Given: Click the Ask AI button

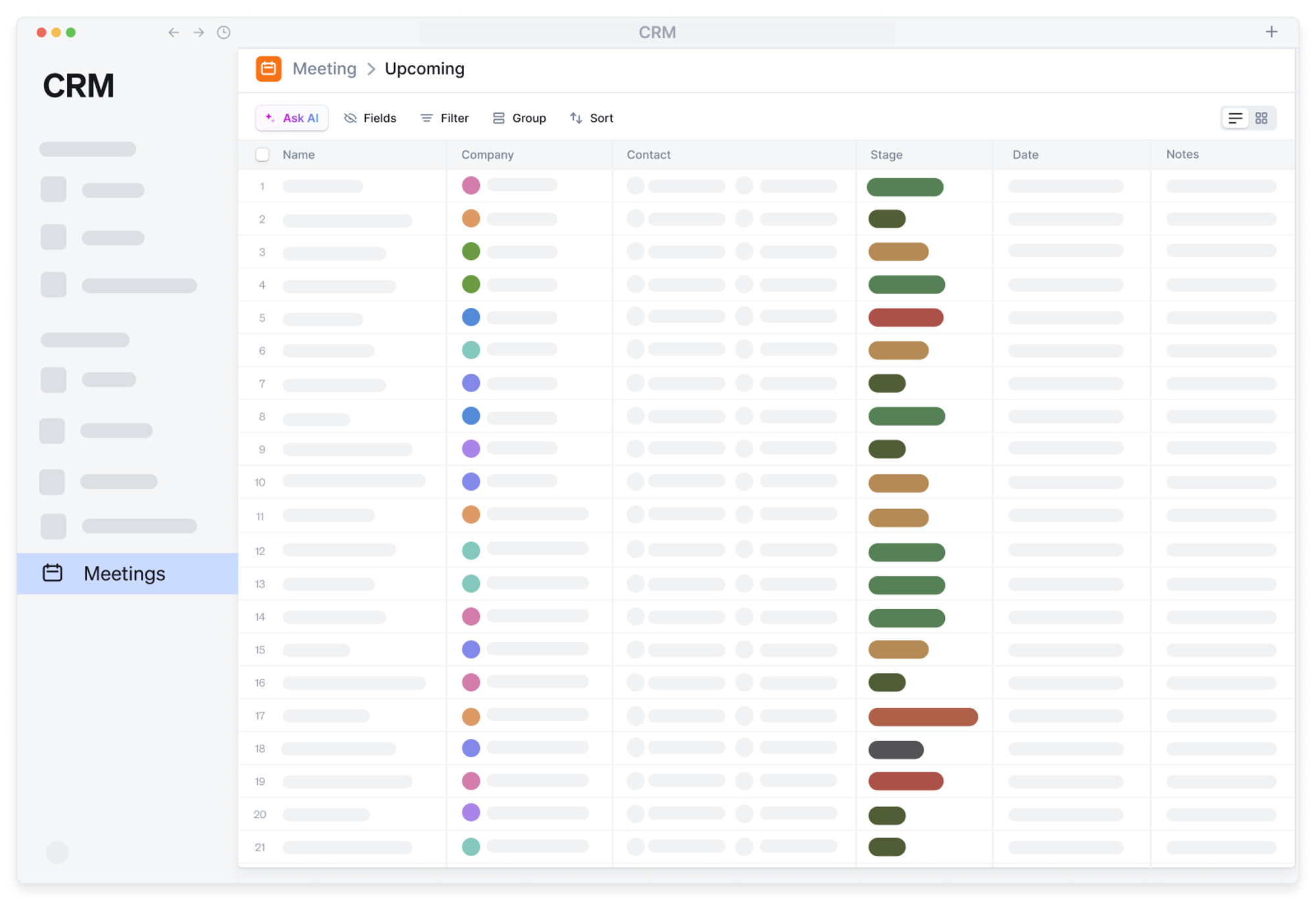Looking at the screenshot, I should [x=292, y=118].
